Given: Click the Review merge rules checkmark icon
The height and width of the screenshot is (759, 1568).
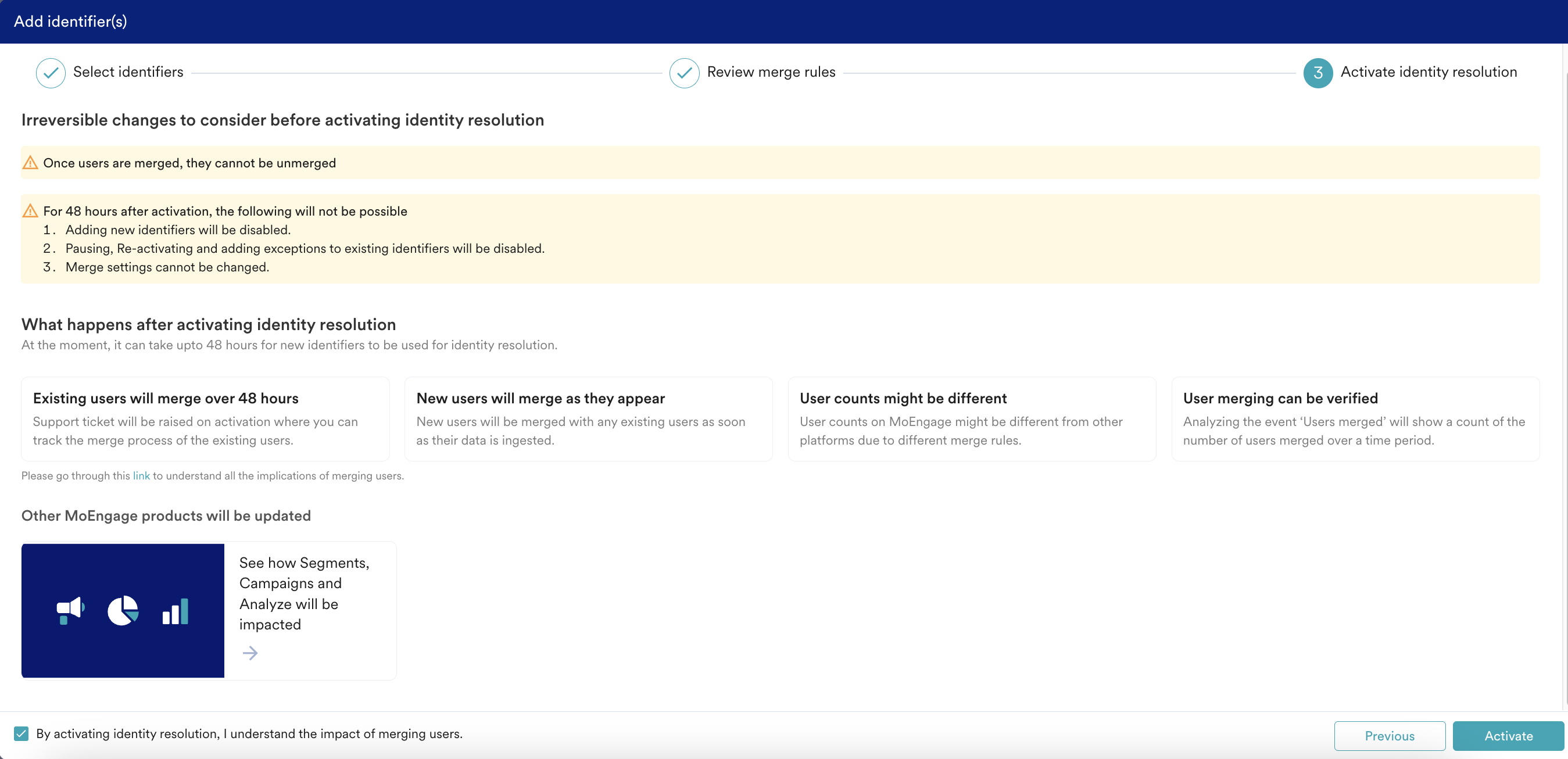Looking at the screenshot, I should point(684,73).
